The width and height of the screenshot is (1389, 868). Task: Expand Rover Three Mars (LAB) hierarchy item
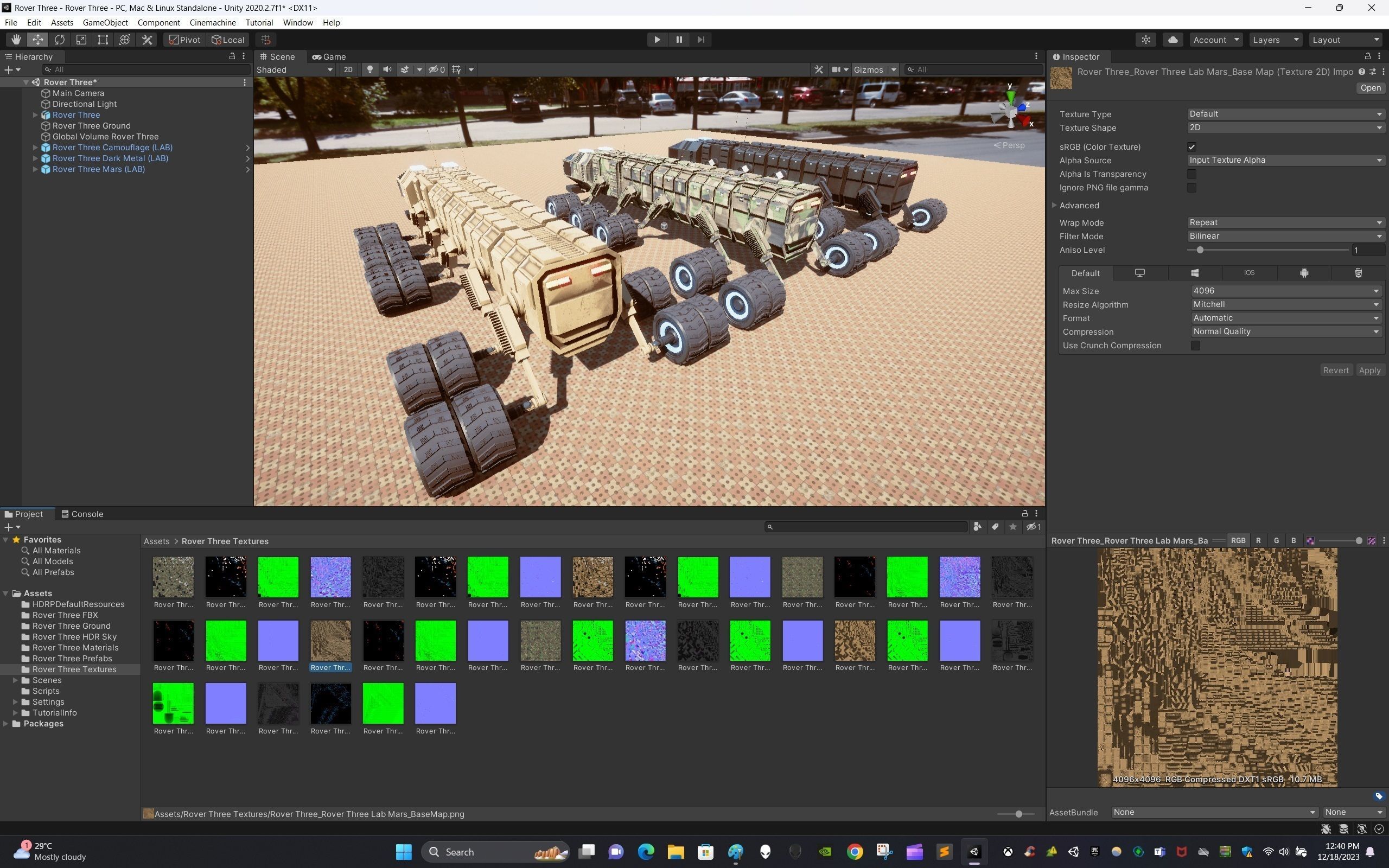tap(36, 169)
